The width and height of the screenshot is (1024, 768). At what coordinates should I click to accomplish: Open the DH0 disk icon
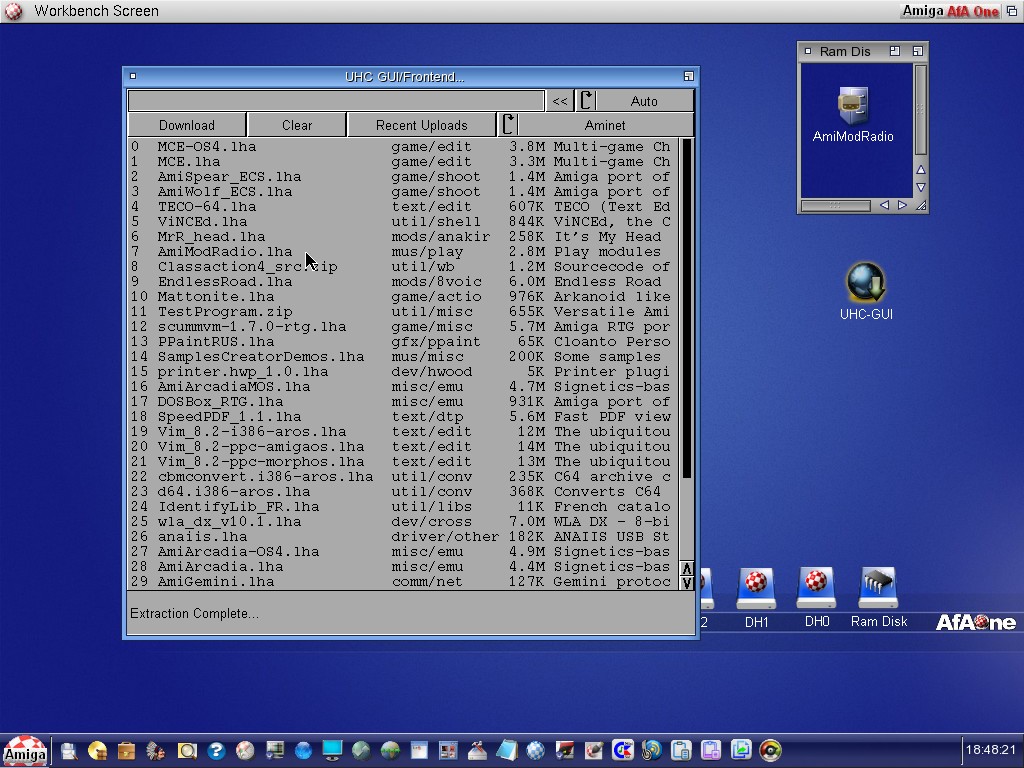pyautogui.click(x=816, y=589)
